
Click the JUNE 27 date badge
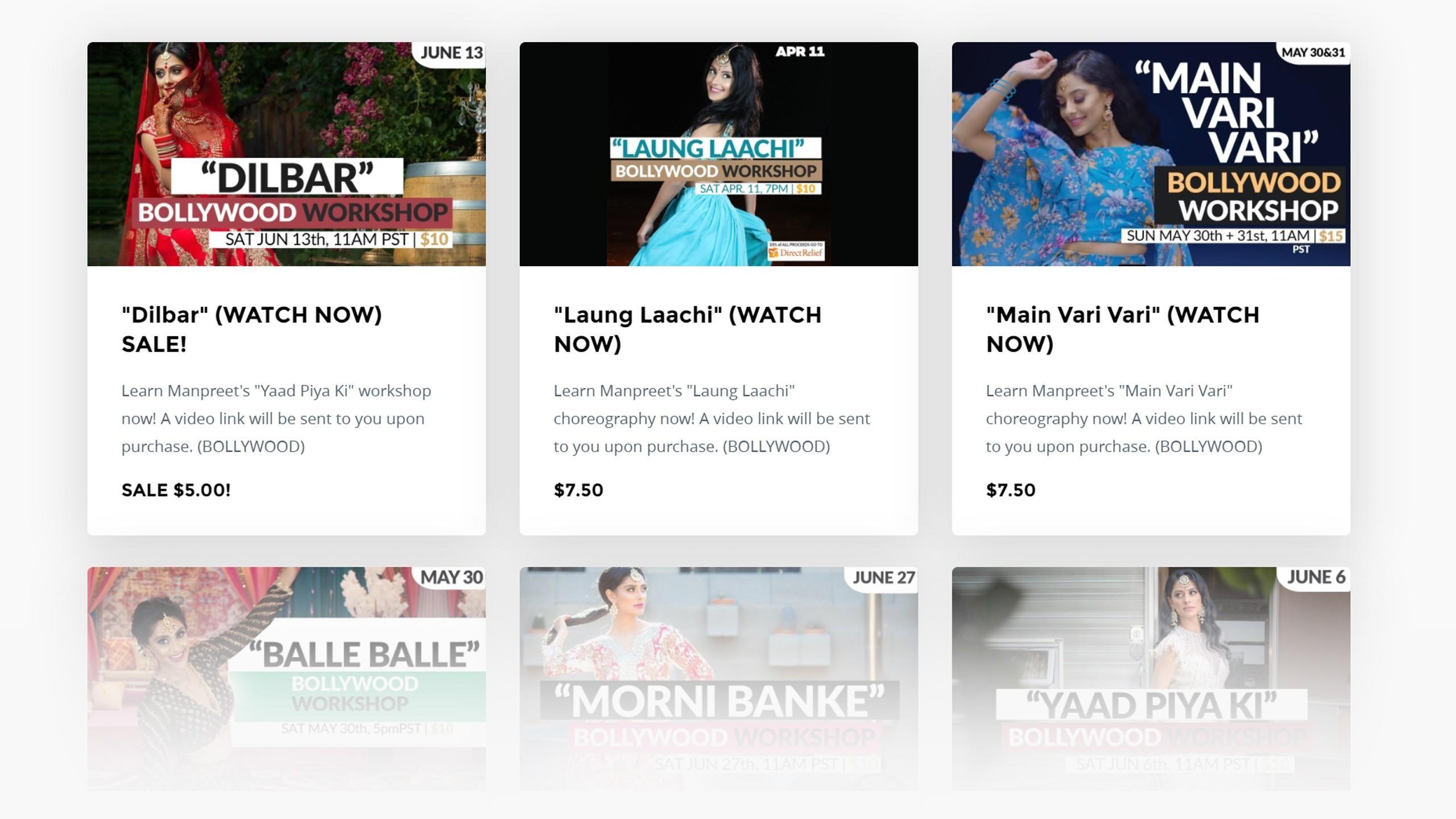coord(883,578)
